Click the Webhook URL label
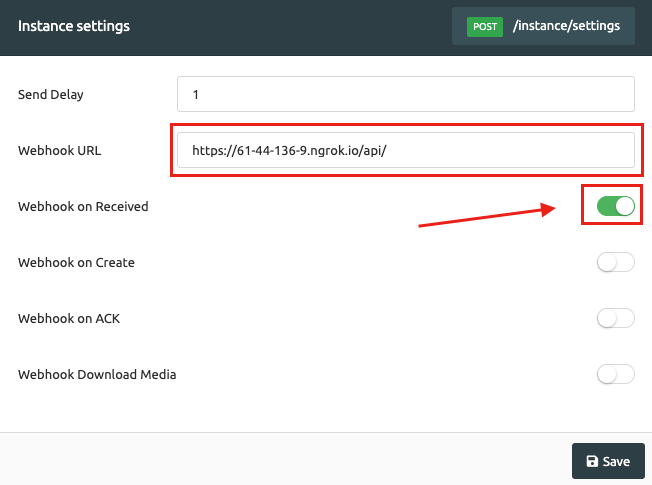This screenshot has width=652, height=485. [x=59, y=151]
